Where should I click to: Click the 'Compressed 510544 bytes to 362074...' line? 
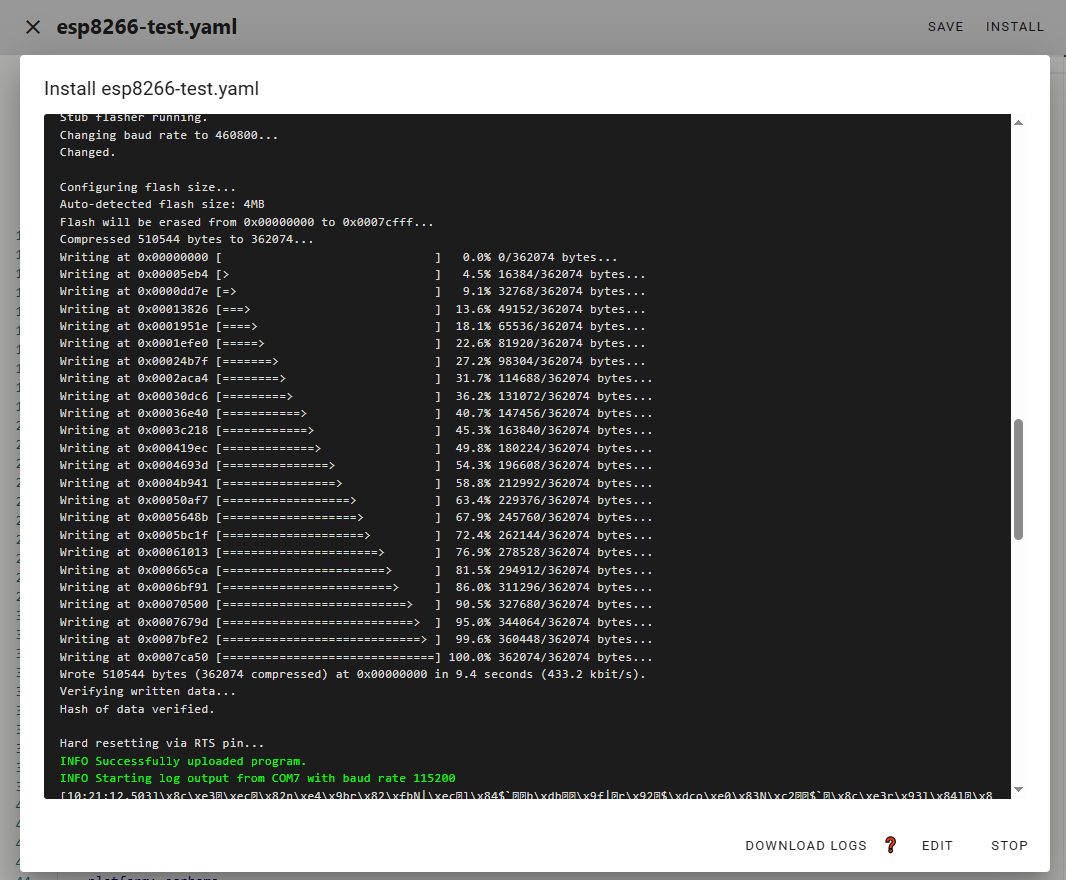(186, 239)
